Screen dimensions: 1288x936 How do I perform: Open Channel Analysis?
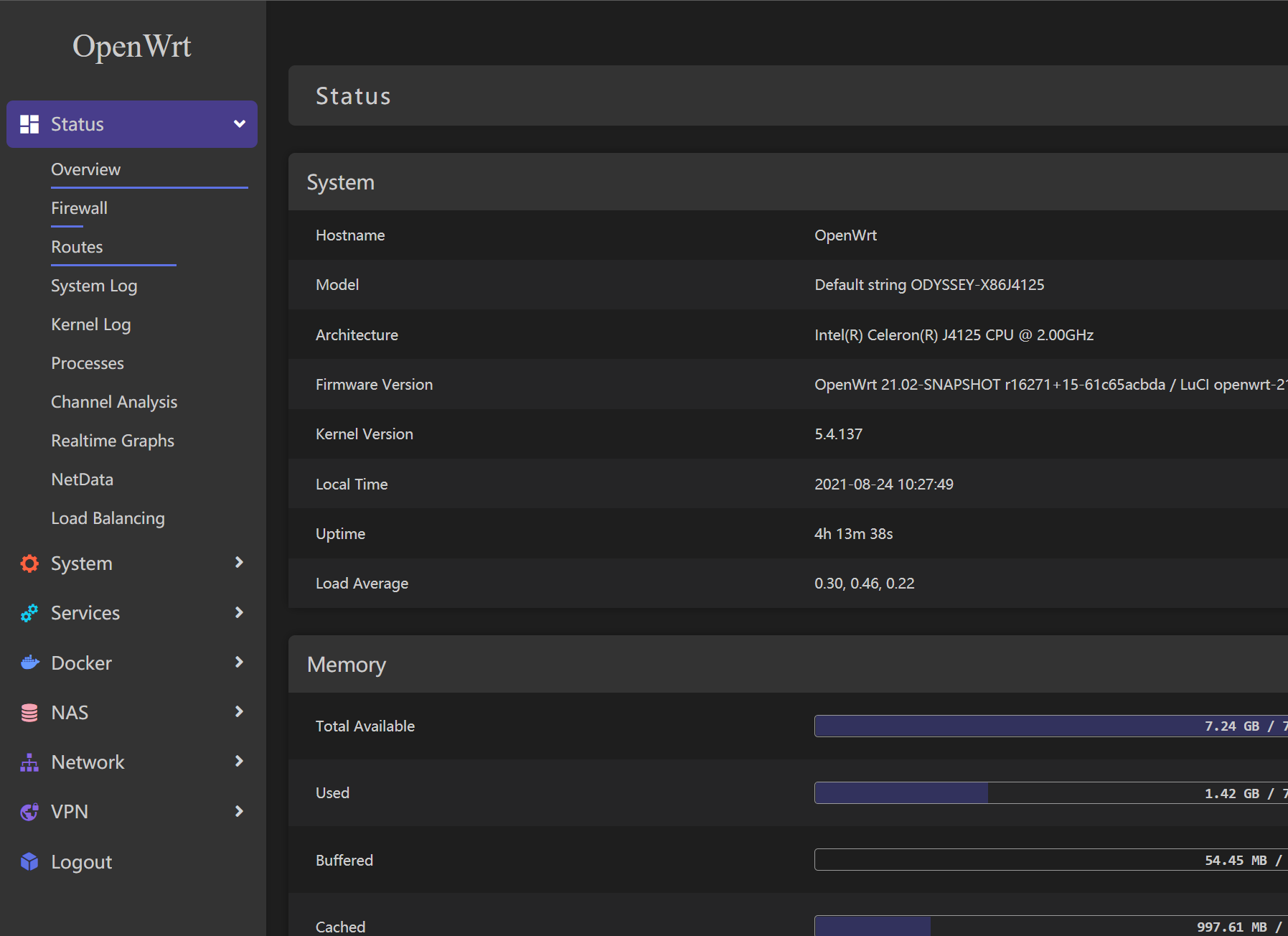[114, 402]
